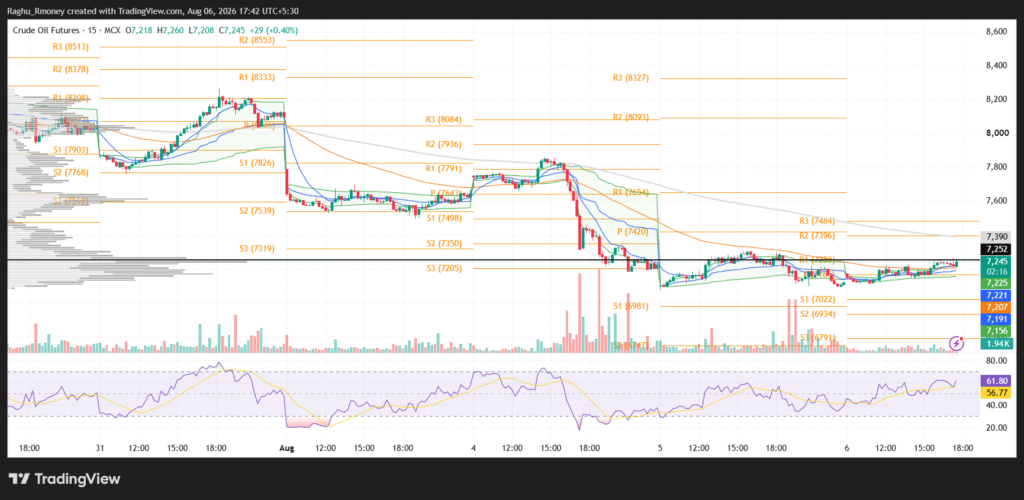This screenshot has height=500, width=1024.
Task: Click the purple 61.80 RSI value tag
Action: coord(997,381)
